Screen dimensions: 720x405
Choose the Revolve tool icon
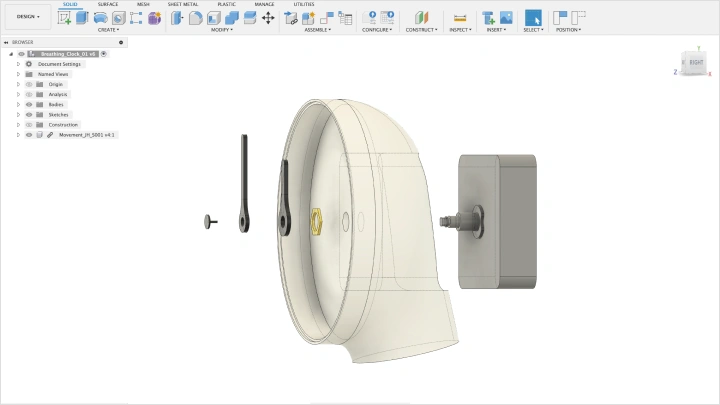point(101,18)
